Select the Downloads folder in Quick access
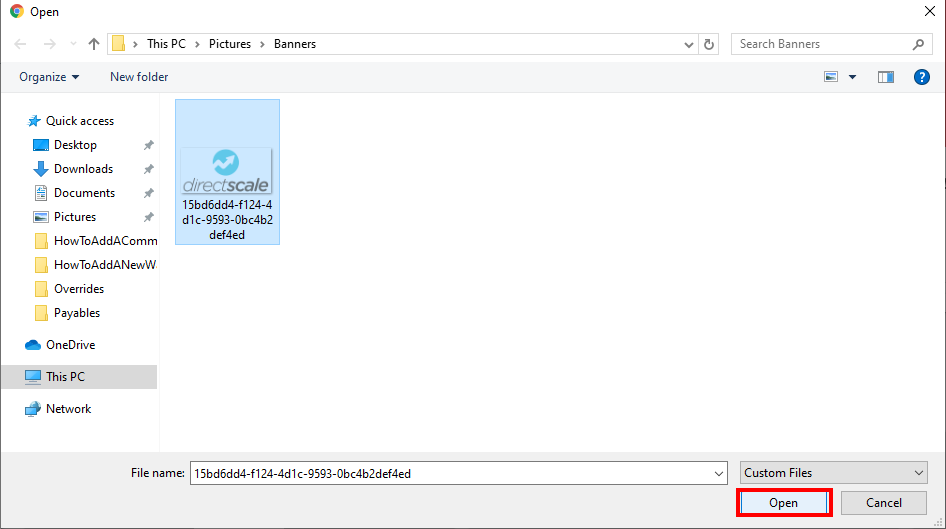Screen dimensions: 946x529 point(83,169)
